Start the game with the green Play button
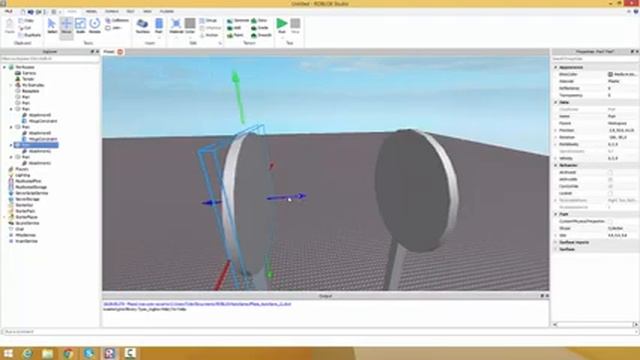 pos(282,25)
